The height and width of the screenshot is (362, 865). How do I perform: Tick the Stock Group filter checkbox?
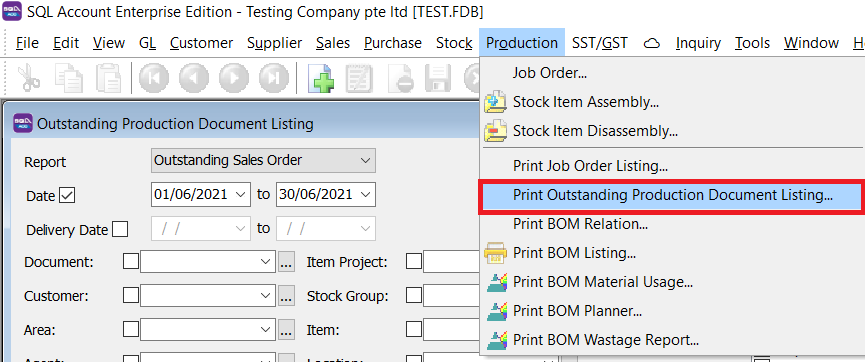coord(414,296)
